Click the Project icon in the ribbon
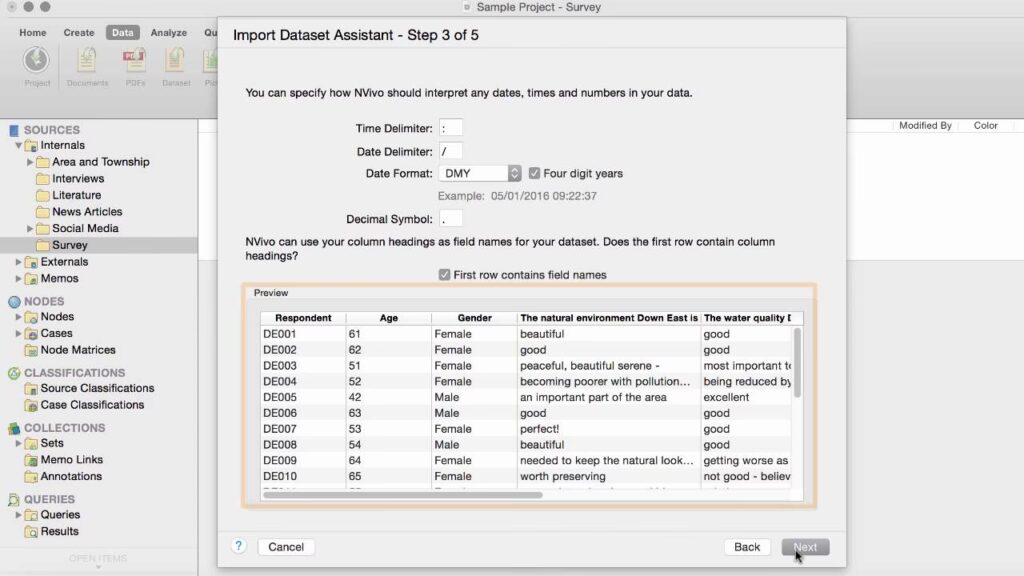This screenshot has height=576, width=1024. pyautogui.click(x=37, y=62)
